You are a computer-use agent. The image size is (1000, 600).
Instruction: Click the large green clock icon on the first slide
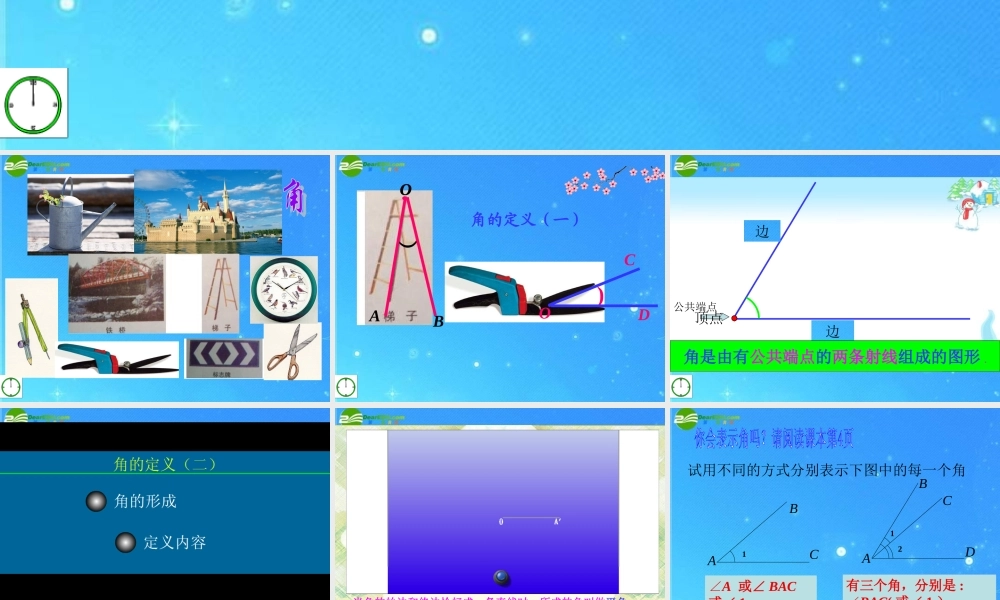33,103
